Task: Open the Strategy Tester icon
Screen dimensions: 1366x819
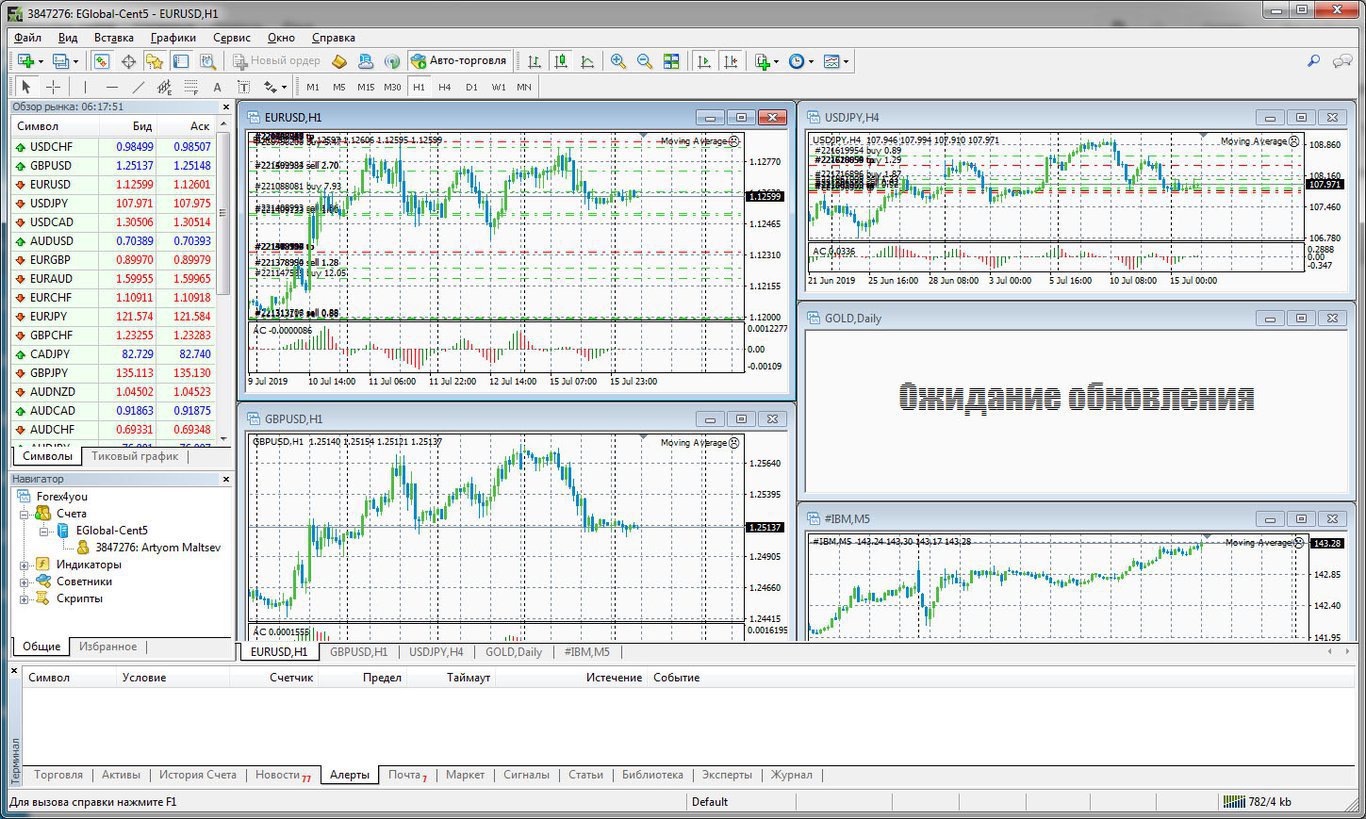Action: (x=208, y=61)
